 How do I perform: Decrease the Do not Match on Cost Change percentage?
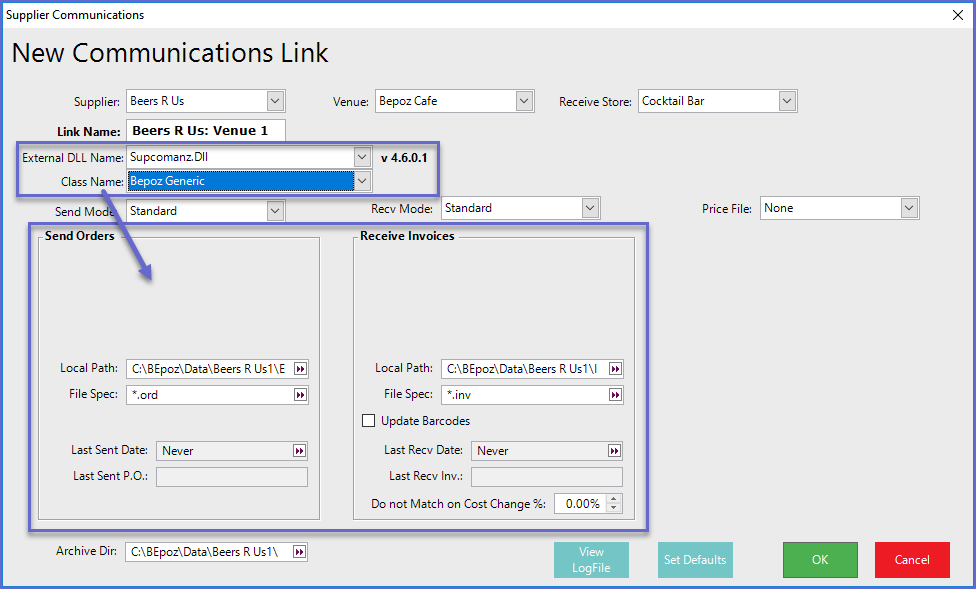point(614,508)
